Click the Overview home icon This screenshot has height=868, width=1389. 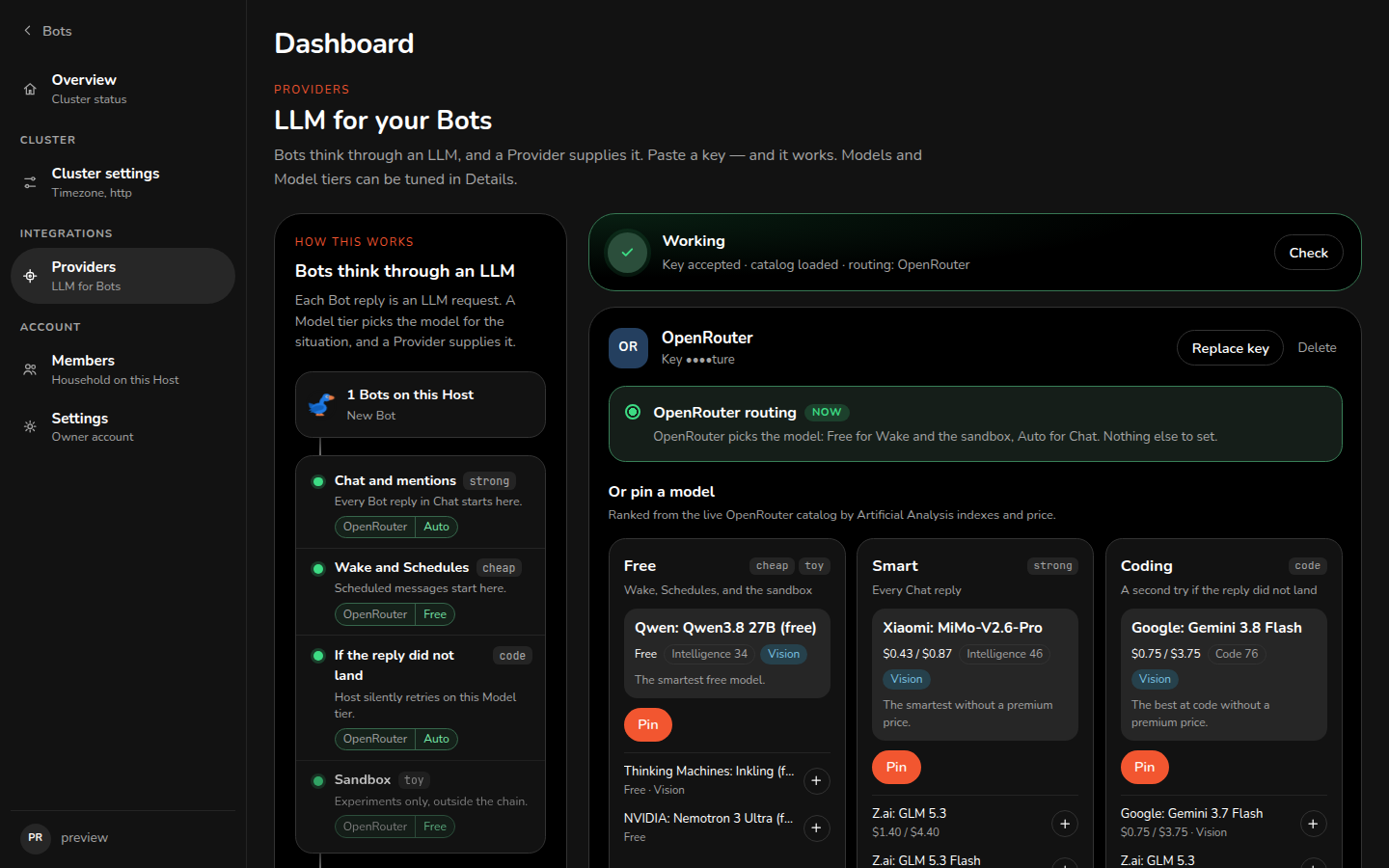tap(30, 89)
